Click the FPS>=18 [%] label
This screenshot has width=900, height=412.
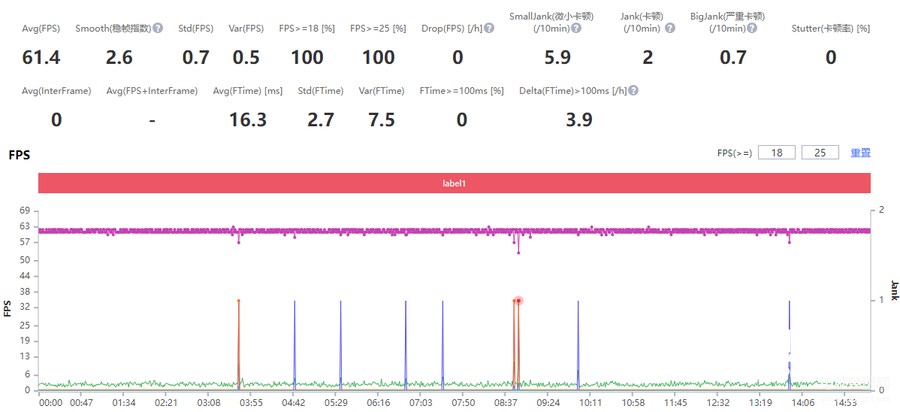307,29
